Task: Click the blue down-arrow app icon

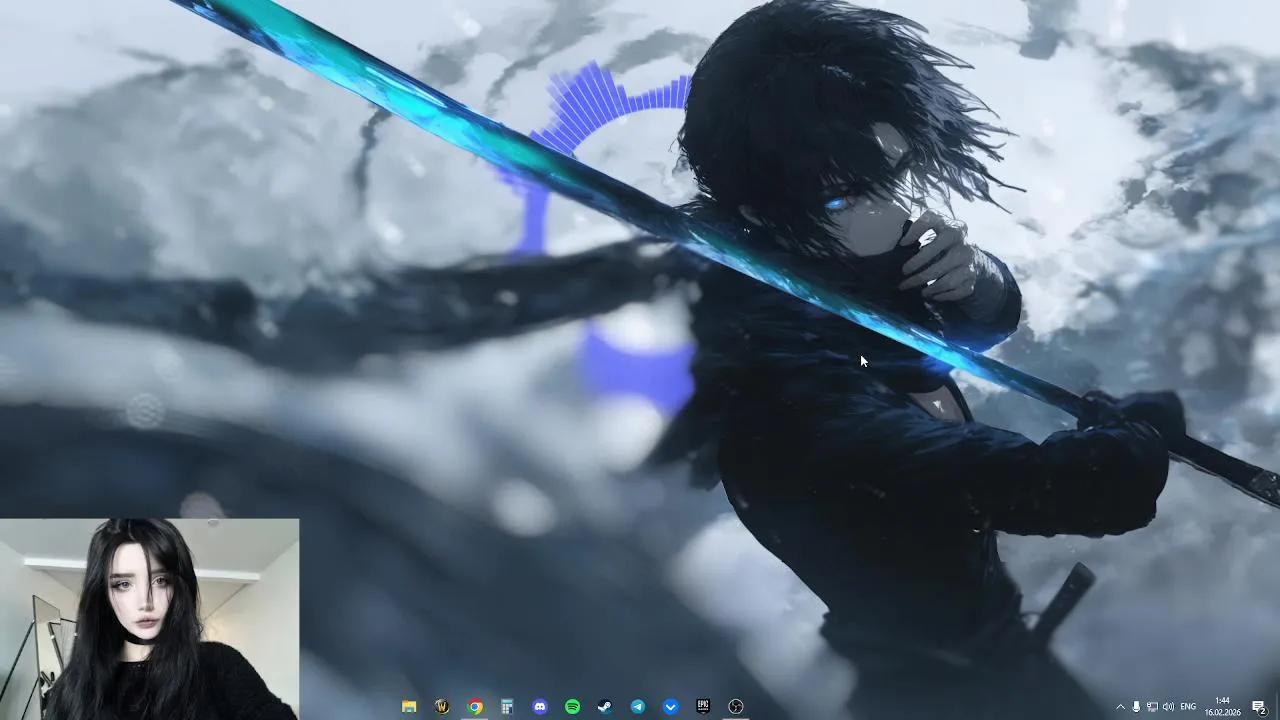Action: (x=671, y=707)
